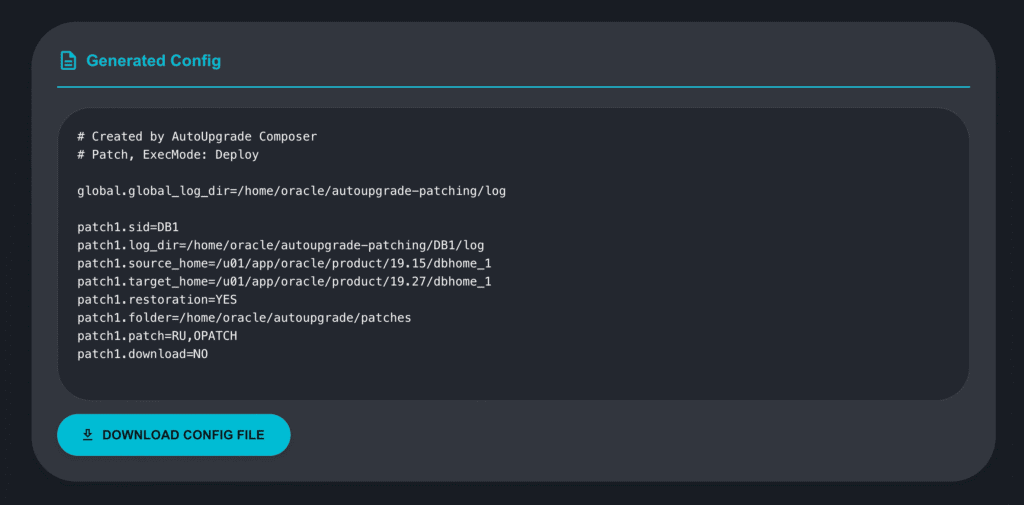Click 'Deploy' in the ExecMode comment

pos(237,154)
